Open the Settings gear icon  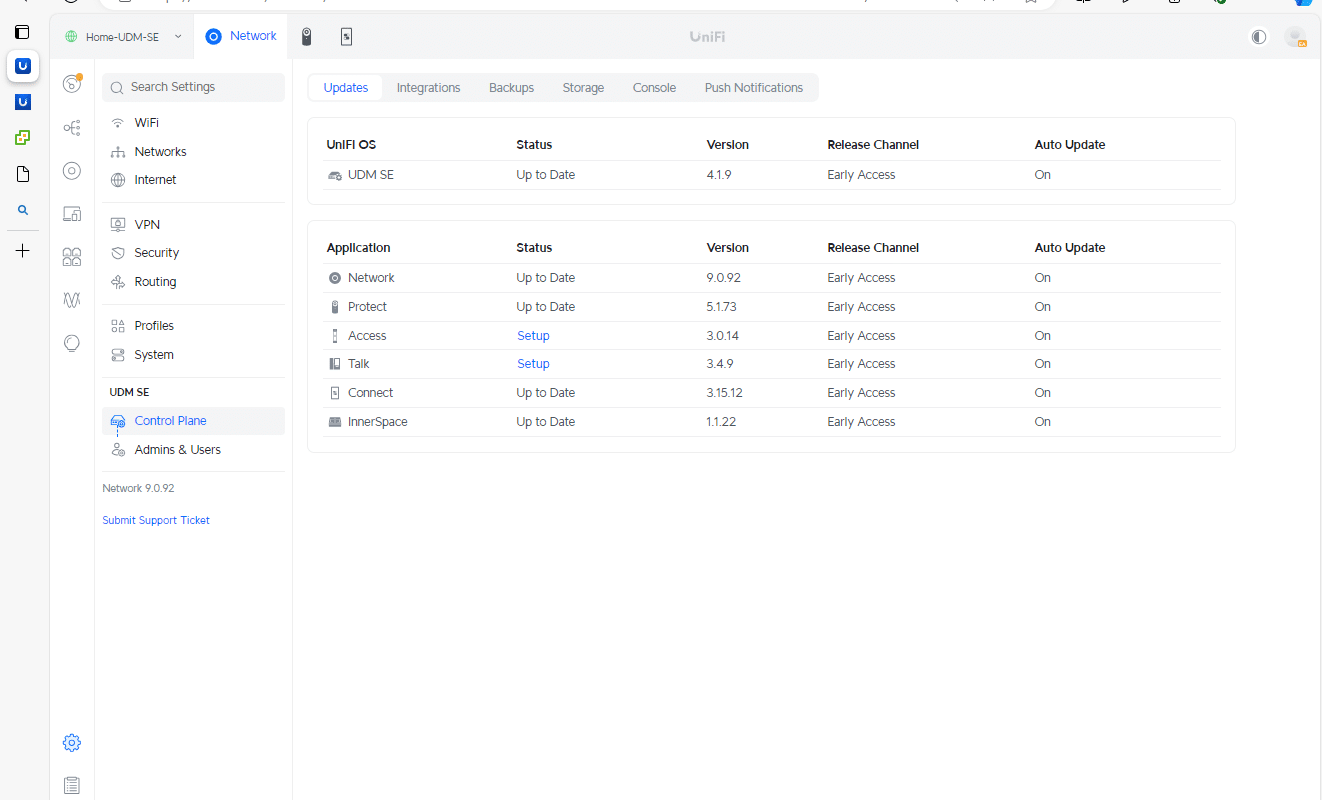72,743
